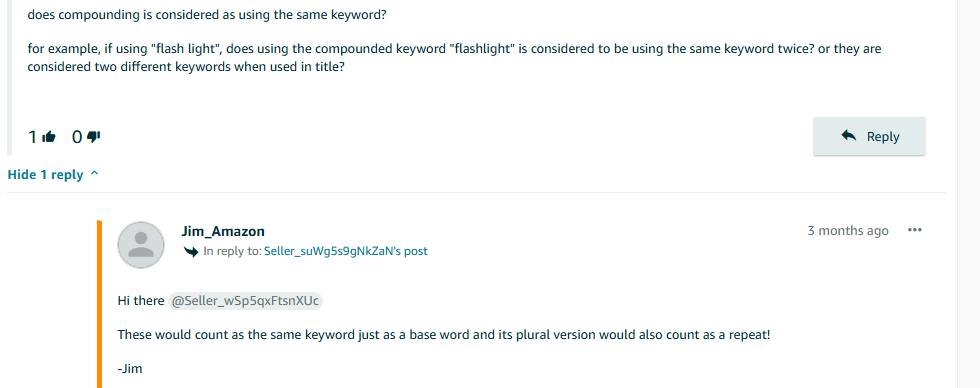
Task: Click the Reply button
Action: tap(869, 136)
